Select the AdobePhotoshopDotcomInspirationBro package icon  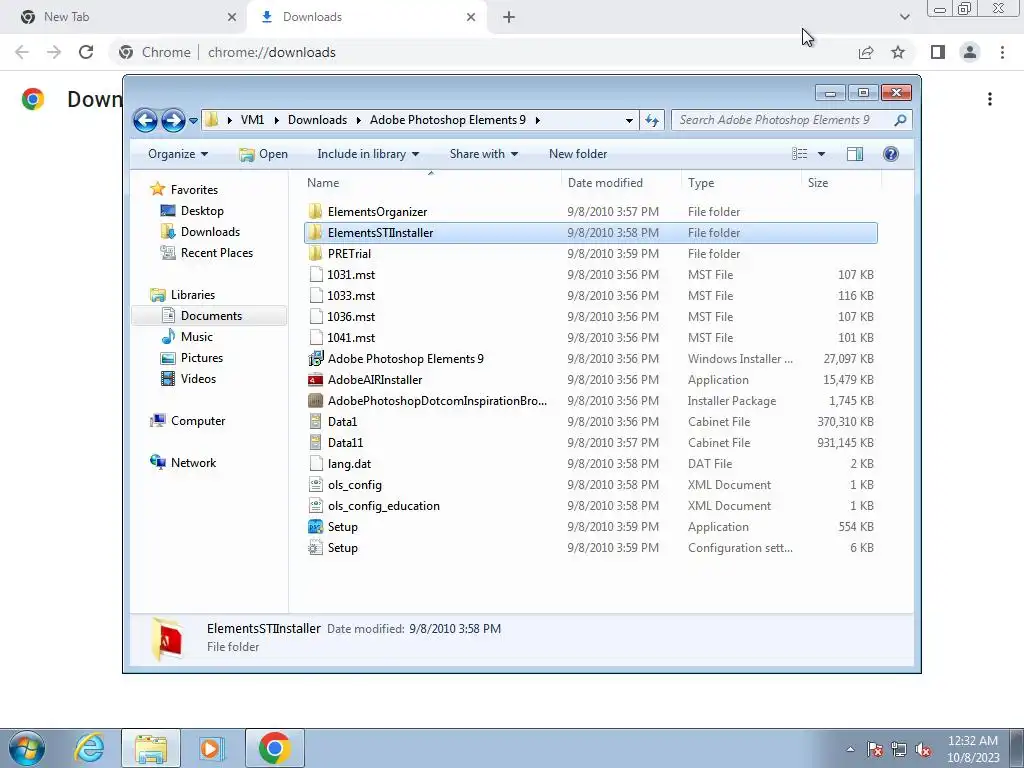(x=315, y=400)
